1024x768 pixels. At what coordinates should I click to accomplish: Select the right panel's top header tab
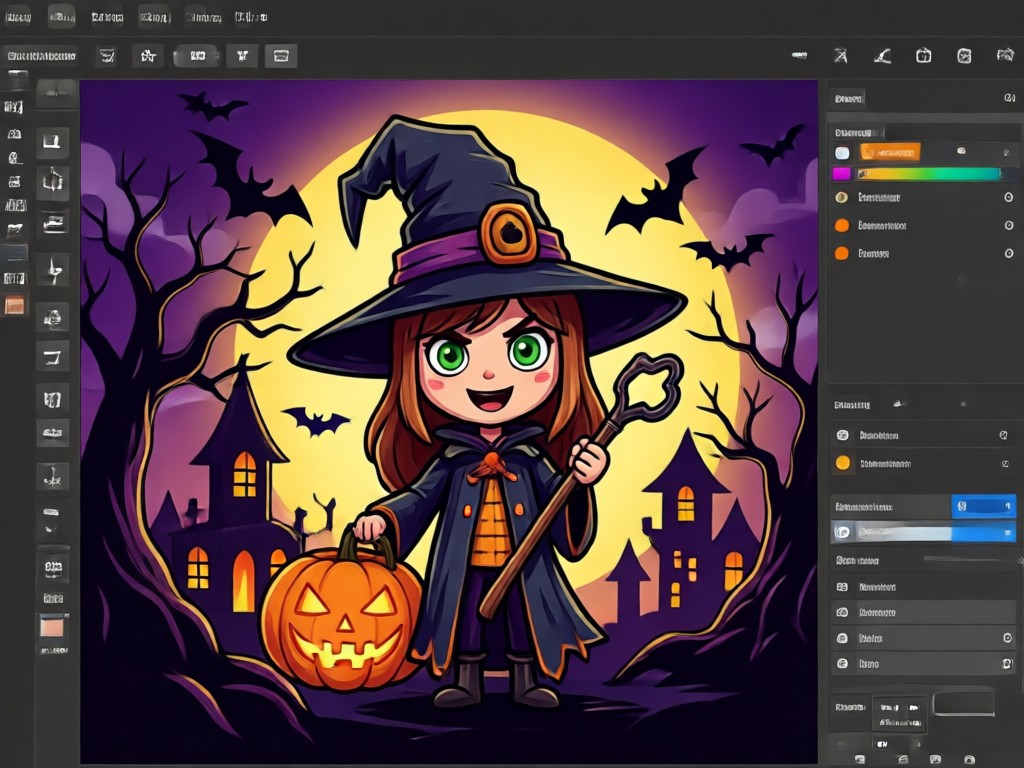(x=848, y=99)
